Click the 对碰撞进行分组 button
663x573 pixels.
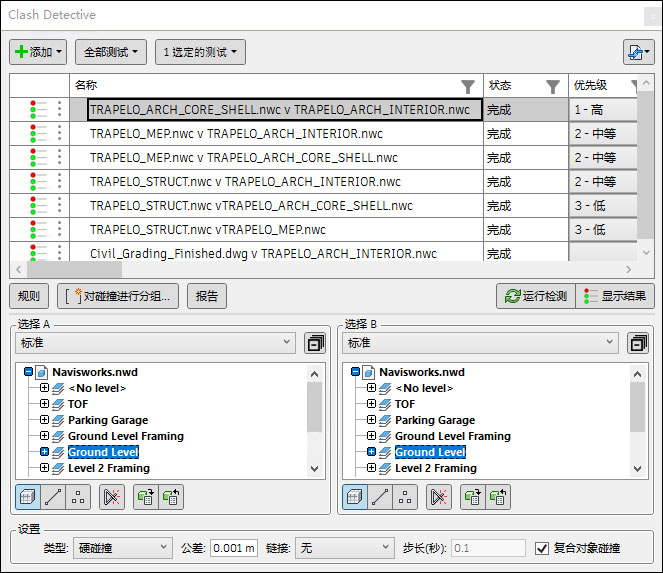pyautogui.click(x=118, y=296)
